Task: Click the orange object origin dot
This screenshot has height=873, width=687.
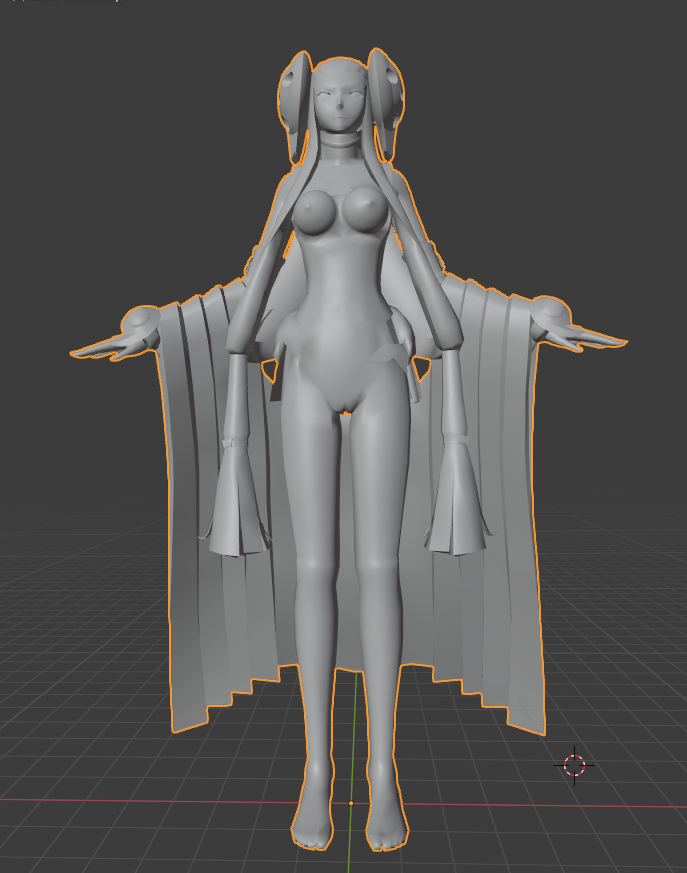Action: [351, 803]
